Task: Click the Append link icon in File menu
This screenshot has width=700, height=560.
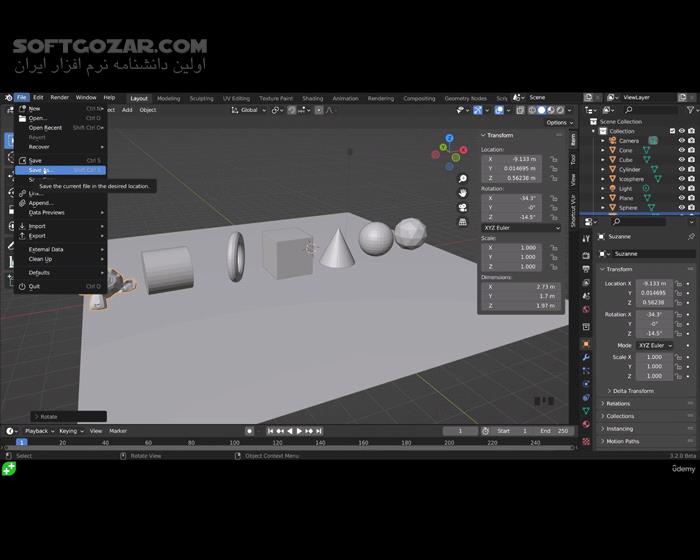Action: (22, 203)
